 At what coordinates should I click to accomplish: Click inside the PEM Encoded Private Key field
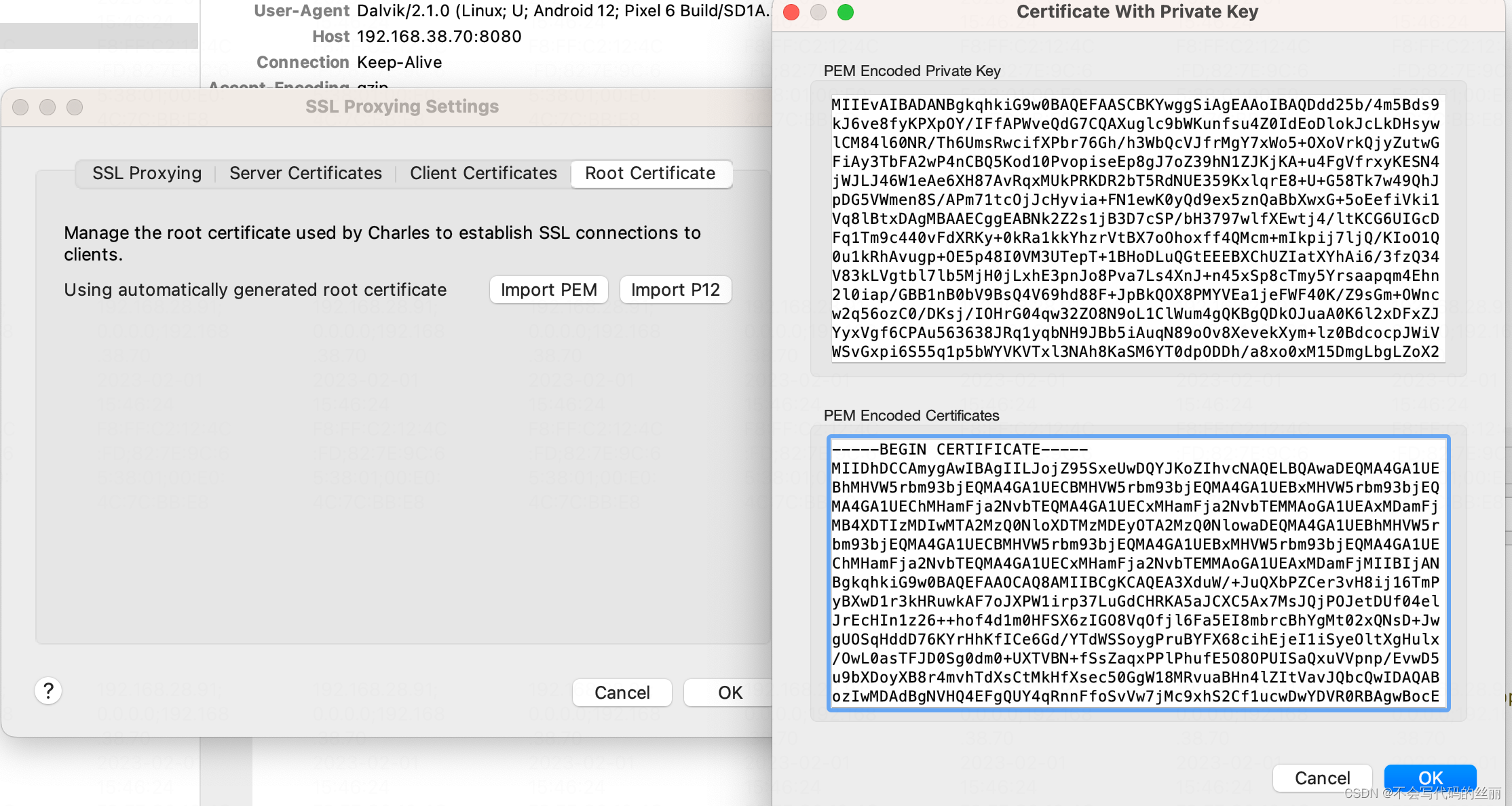pyautogui.click(x=1138, y=228)
